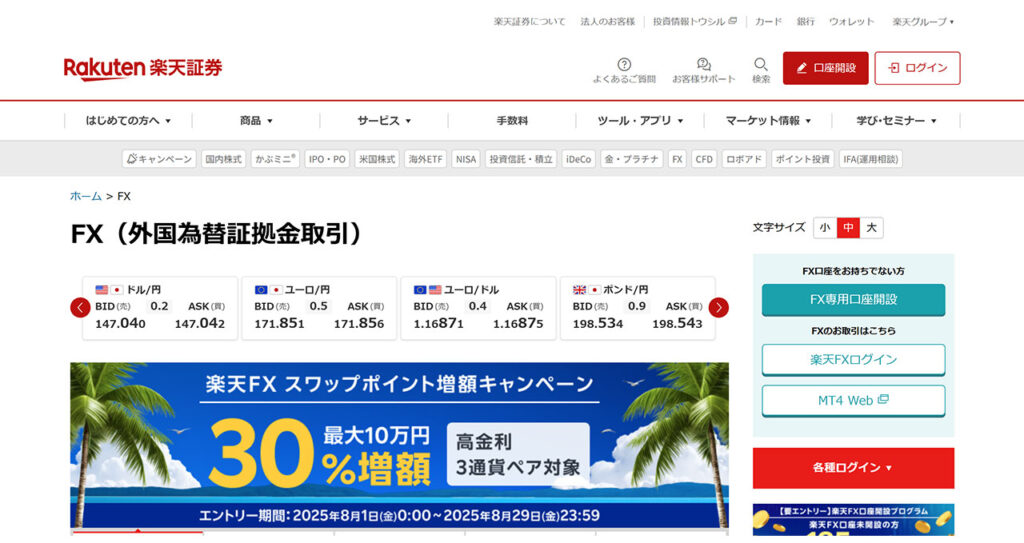Go to ホーム breadcrumb link
1024x543 pixels.
click(x=86, y=196)
